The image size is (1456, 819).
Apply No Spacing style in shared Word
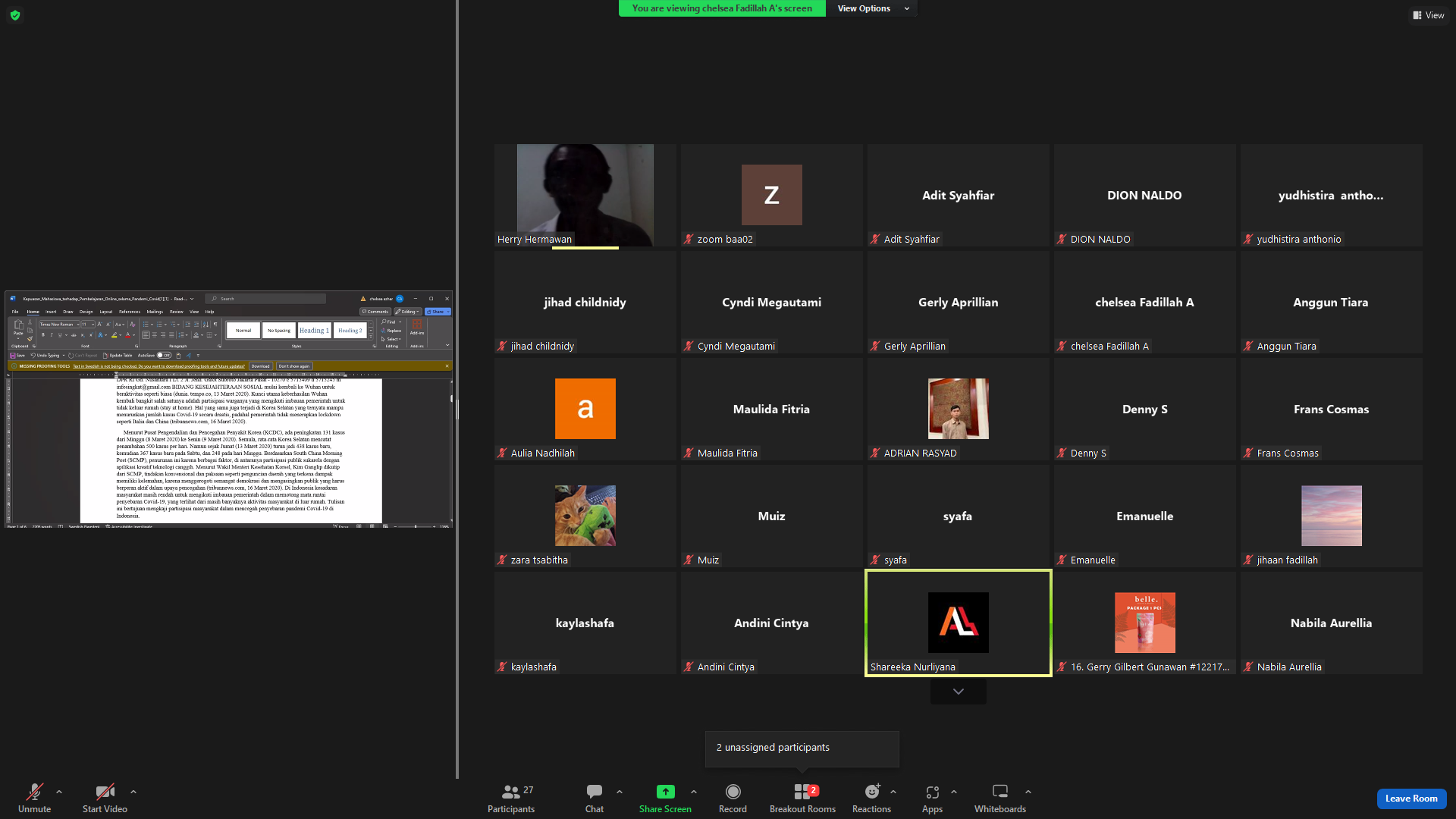[278, 331]
